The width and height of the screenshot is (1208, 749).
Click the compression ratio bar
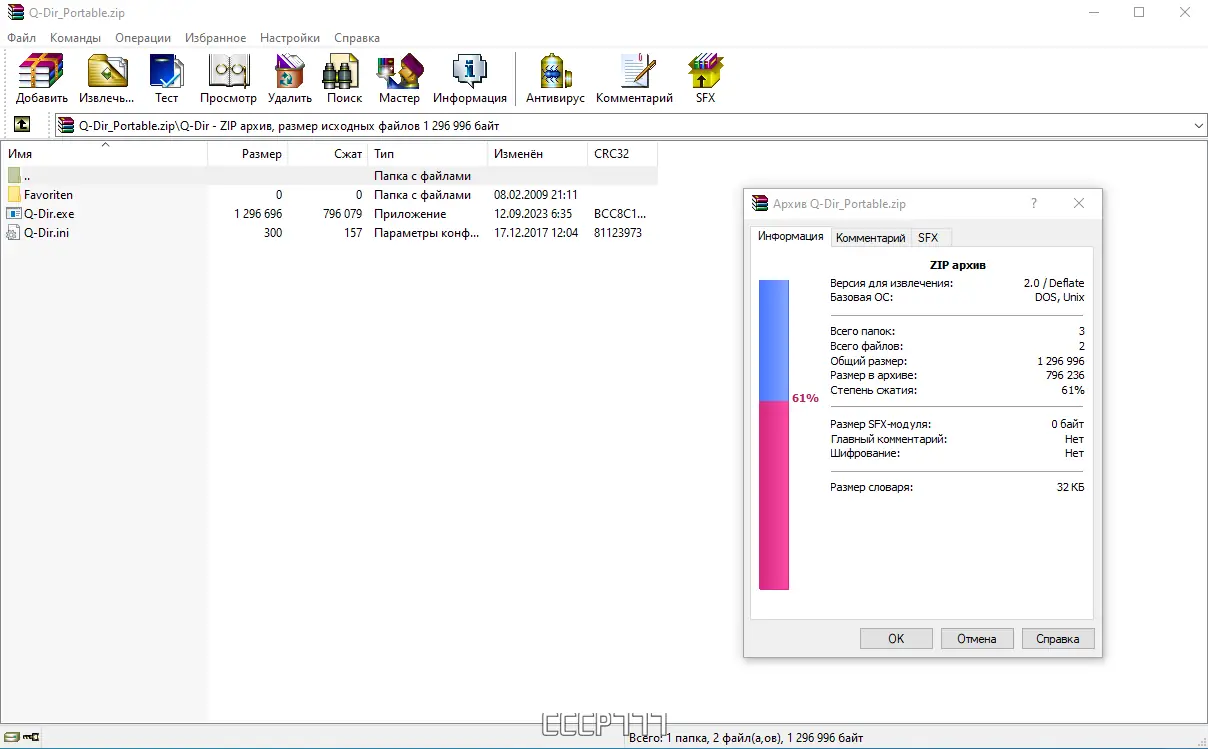coord(774,435)
